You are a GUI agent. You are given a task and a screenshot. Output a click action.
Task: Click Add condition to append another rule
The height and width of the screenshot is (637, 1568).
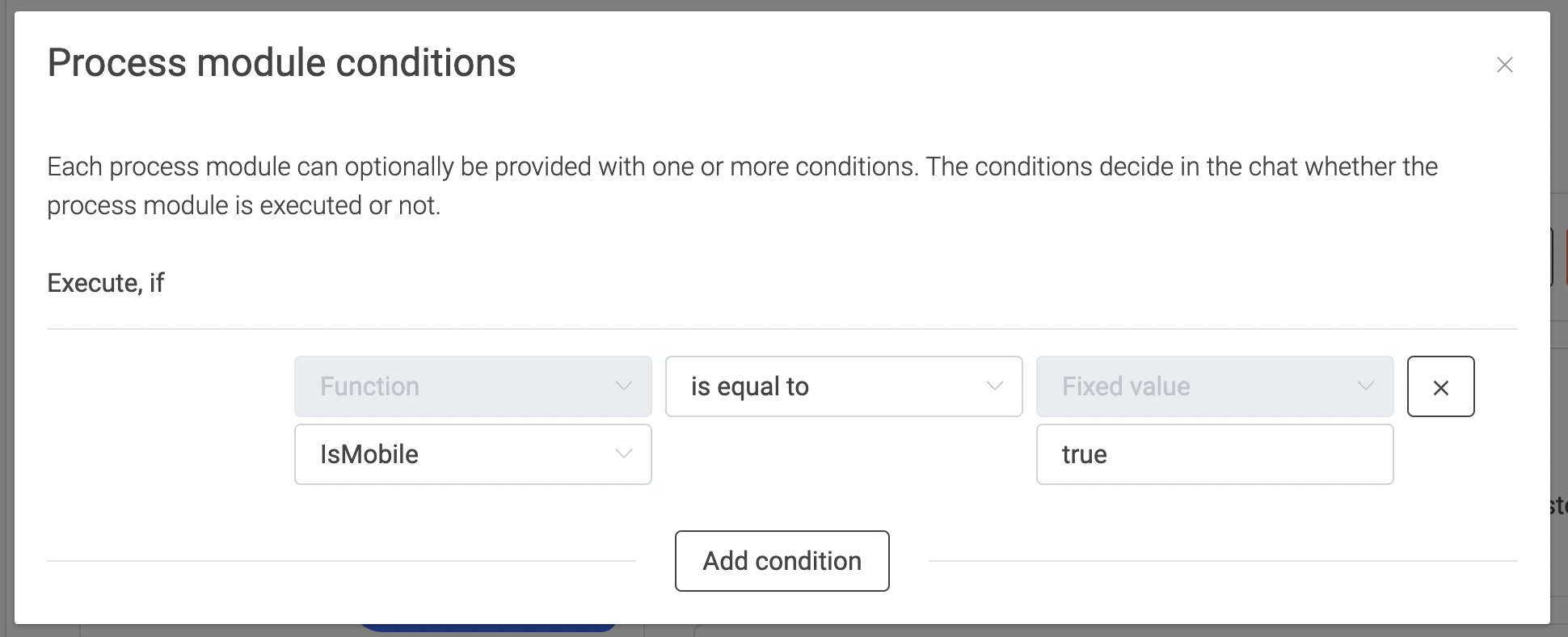coord(782,560)
